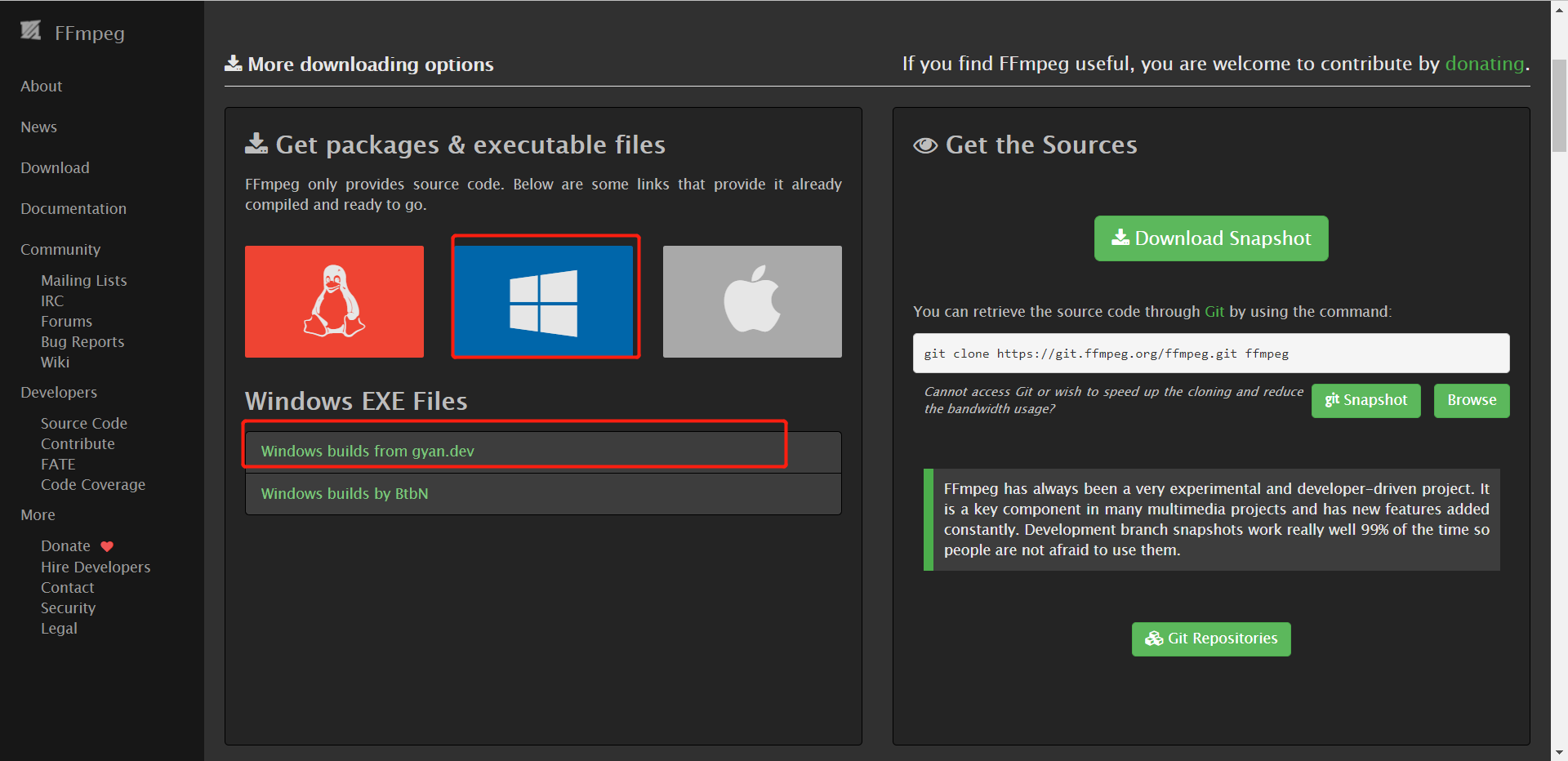The width and height of the screenshot is (1568, 761).
Task: Follow the Git link in source text
Action: pos(1214,312)
